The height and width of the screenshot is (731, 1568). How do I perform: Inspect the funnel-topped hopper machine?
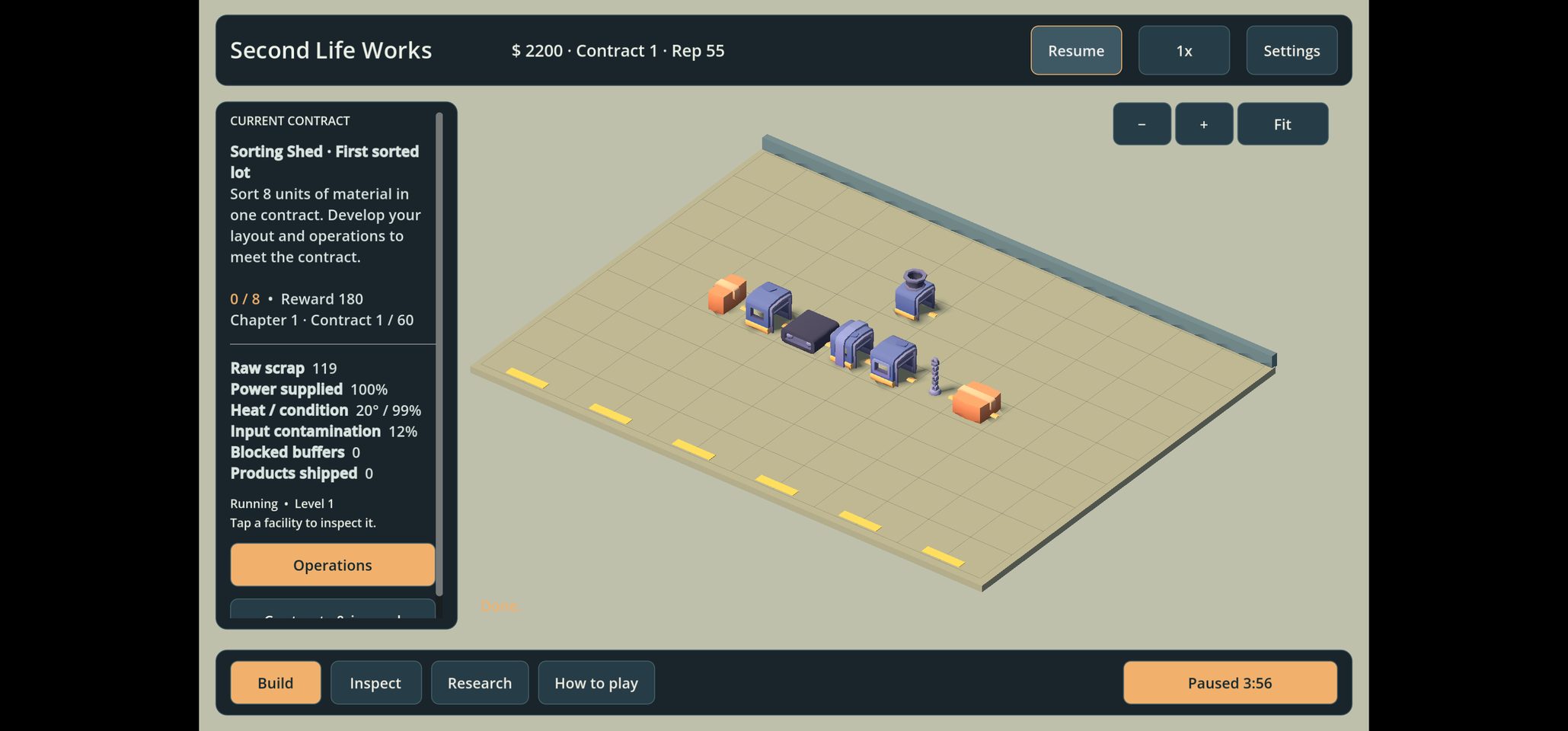coord(915,294)
